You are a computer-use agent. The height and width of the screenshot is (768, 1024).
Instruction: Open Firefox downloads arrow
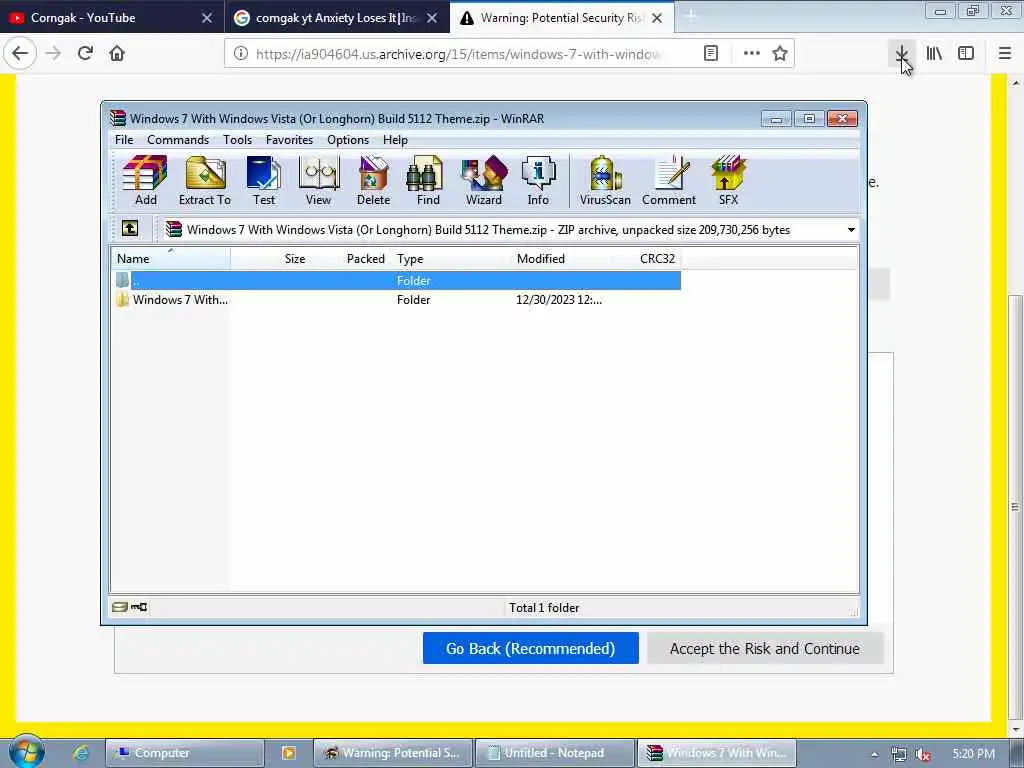(x=901, y=54)
